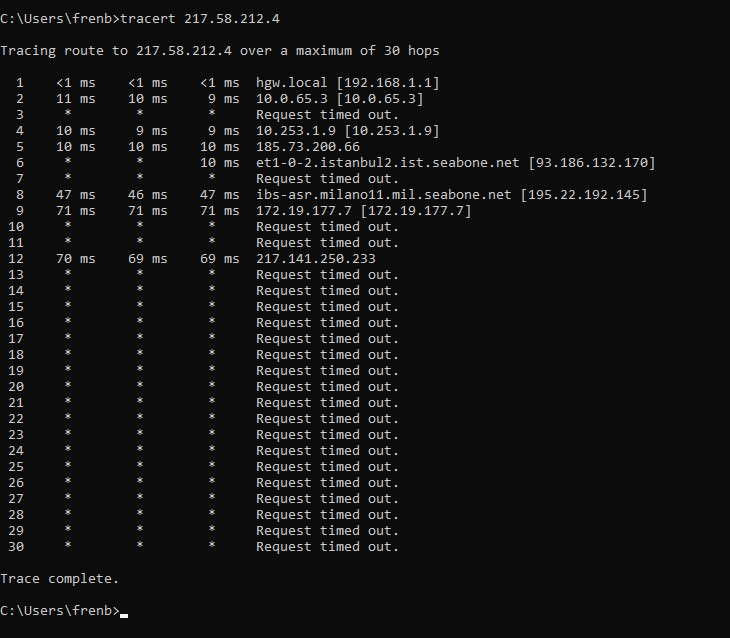Click the et1-0-2.istanbul2.ist.seabone.net hostname
The width and height of the screenshot is (730, 638).
[x=387, y=163]
